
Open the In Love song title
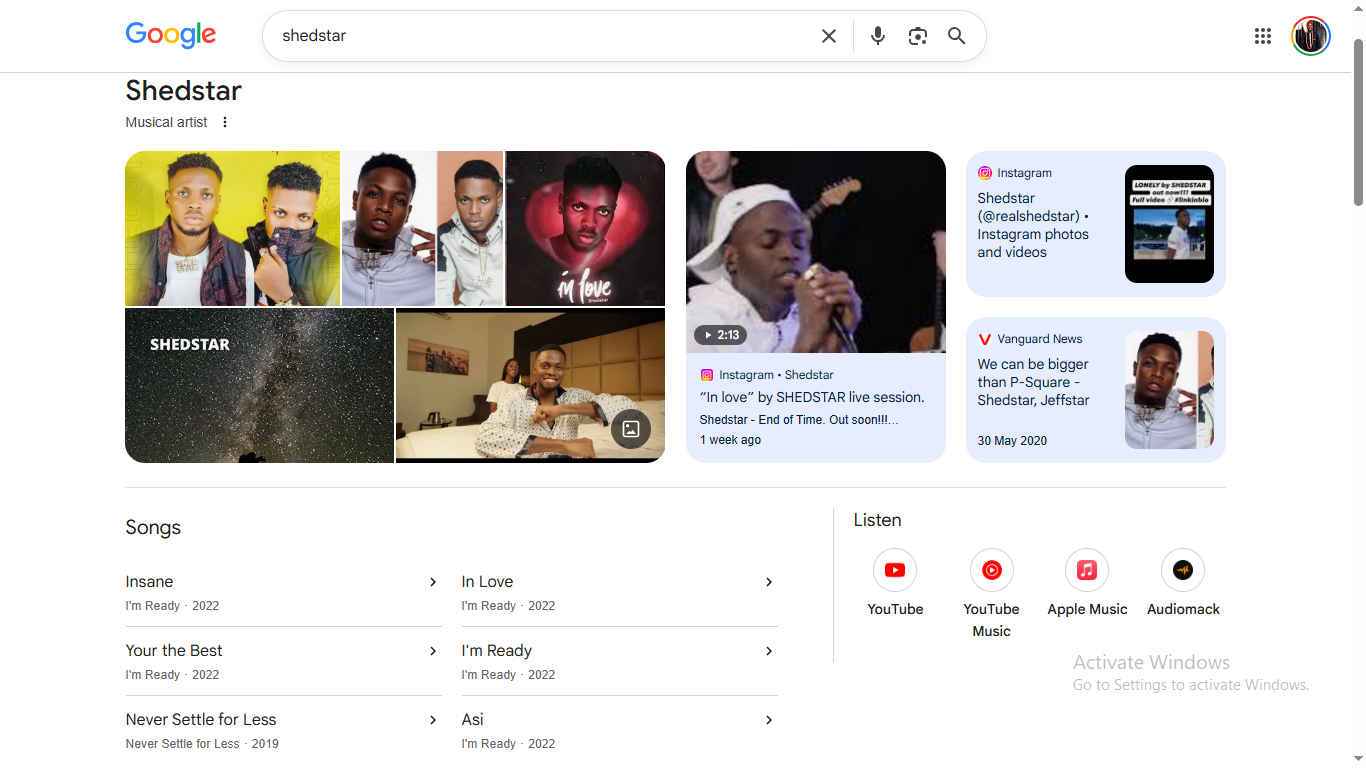487,582
